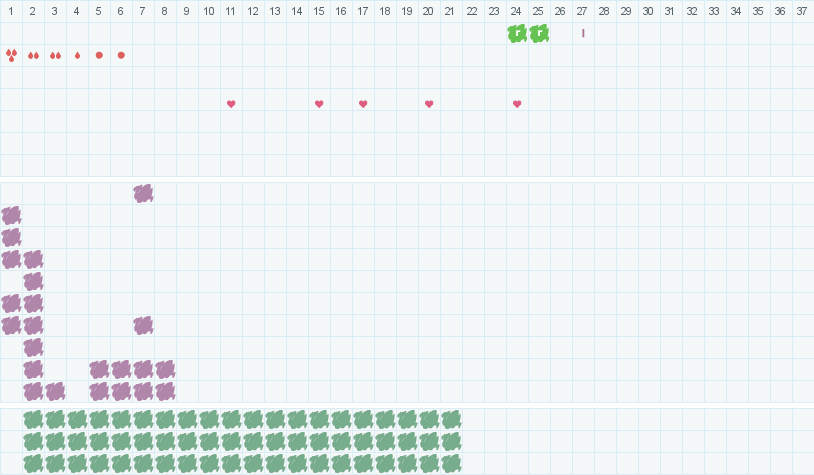Select day number 9 in the header
This screenshot has height=475, width=814.
click(x=187, y=11)
